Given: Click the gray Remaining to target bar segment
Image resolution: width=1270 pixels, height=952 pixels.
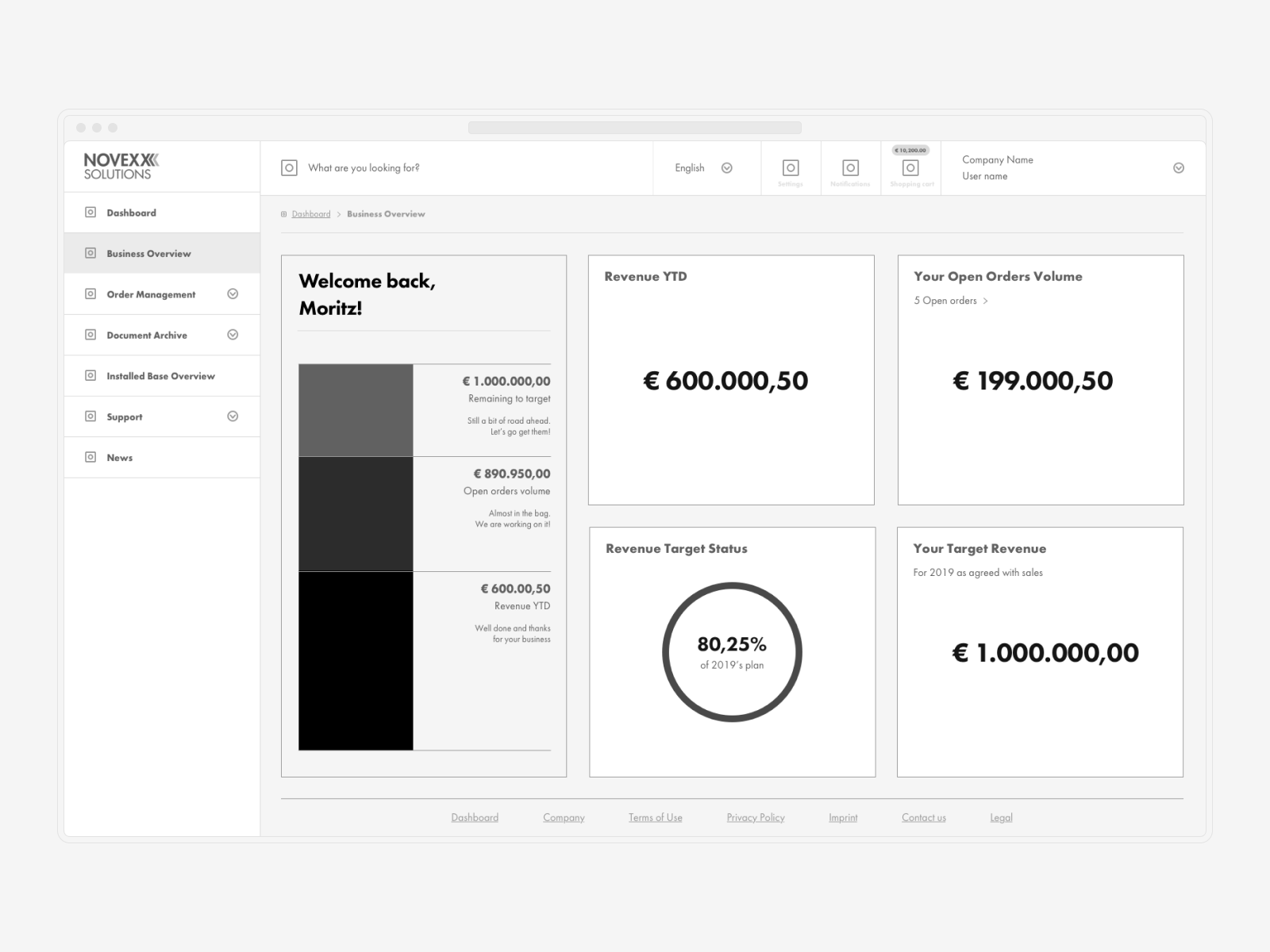Looking at the screenshot, I should click(x=356, y=410).
